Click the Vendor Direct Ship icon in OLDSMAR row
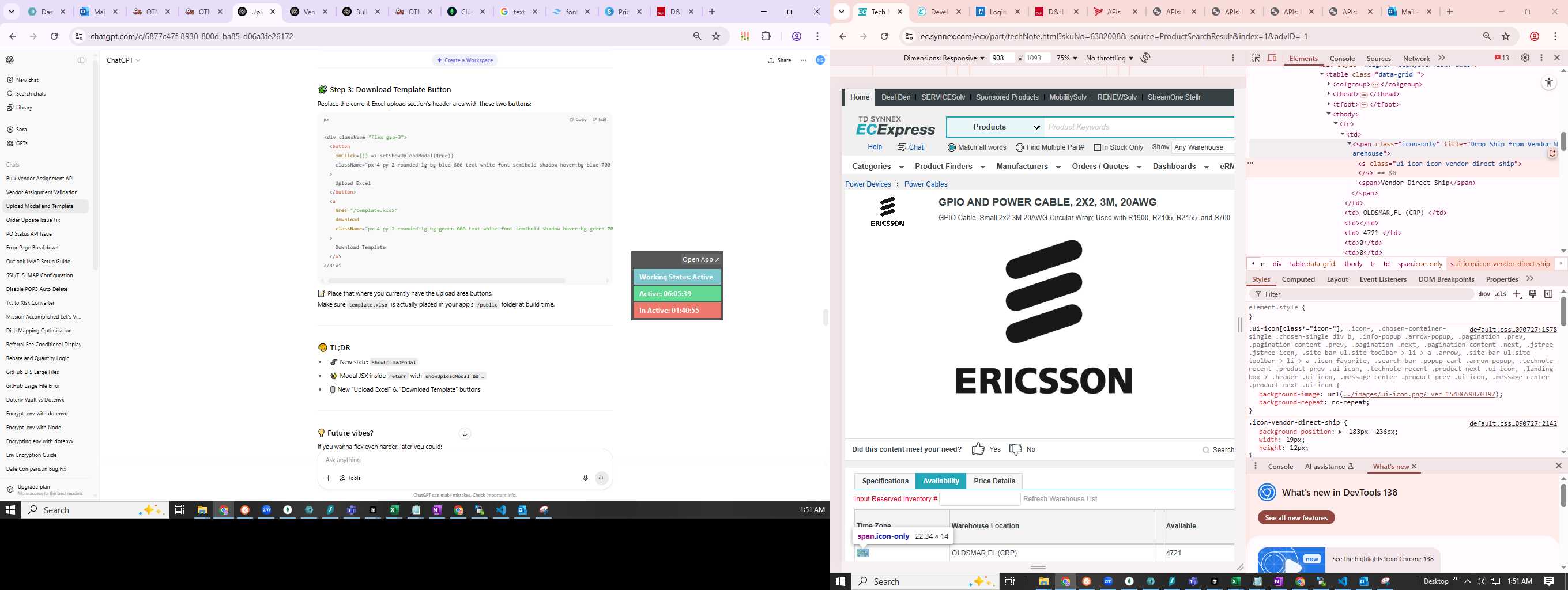Screen dimensions: 1568x590 862,553
